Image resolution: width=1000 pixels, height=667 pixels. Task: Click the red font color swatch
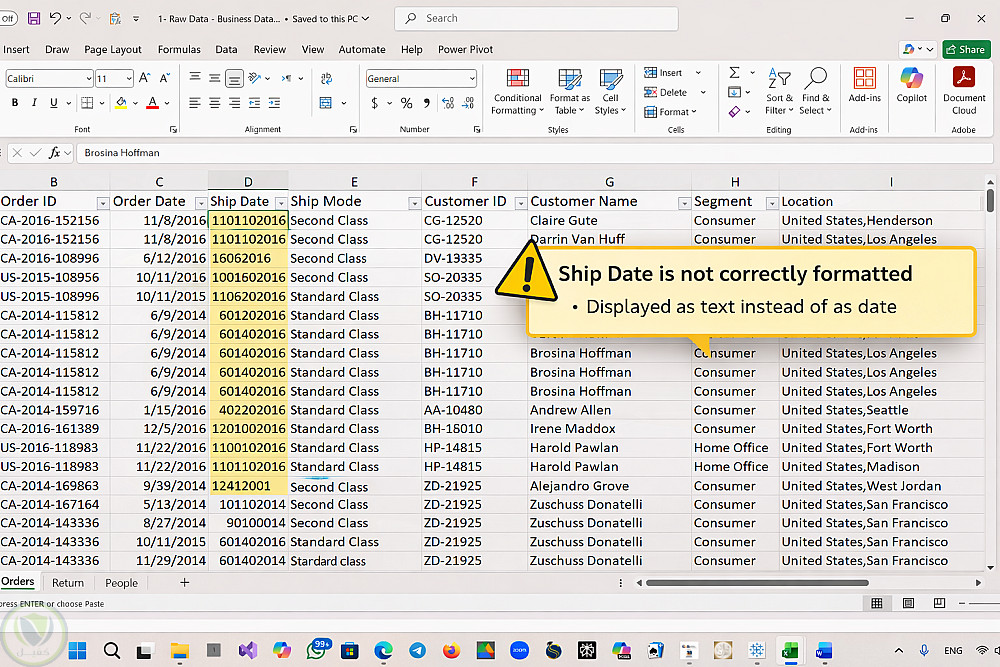152,103
